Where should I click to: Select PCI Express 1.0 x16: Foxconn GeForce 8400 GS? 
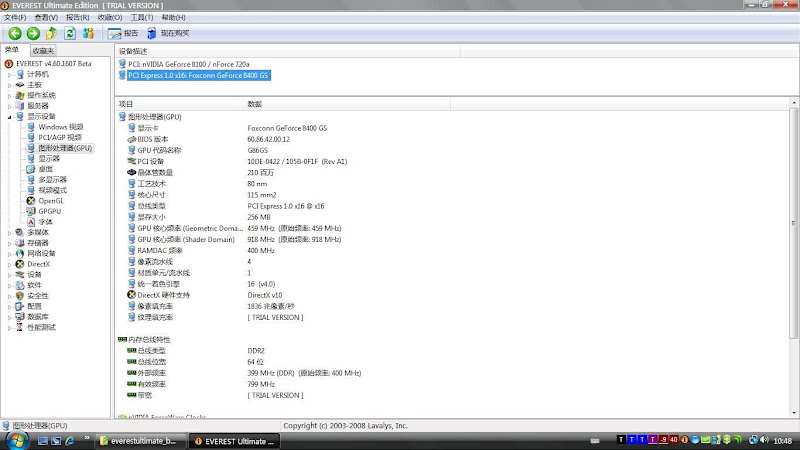(198, 76)
